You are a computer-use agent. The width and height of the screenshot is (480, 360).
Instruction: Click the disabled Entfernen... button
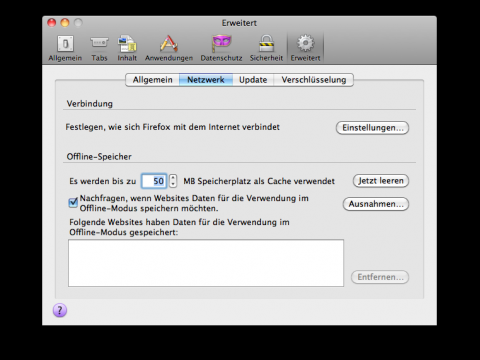click(x=380, y=277)
